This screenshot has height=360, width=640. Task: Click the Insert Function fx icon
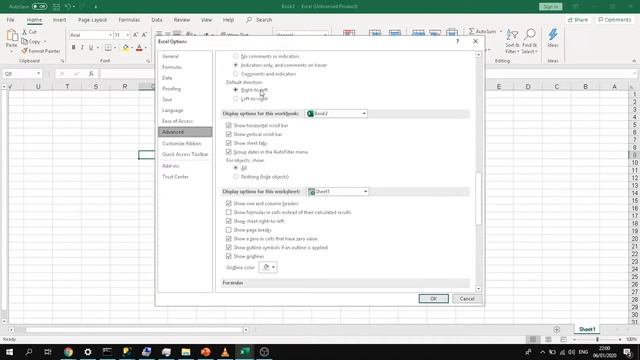91,73
